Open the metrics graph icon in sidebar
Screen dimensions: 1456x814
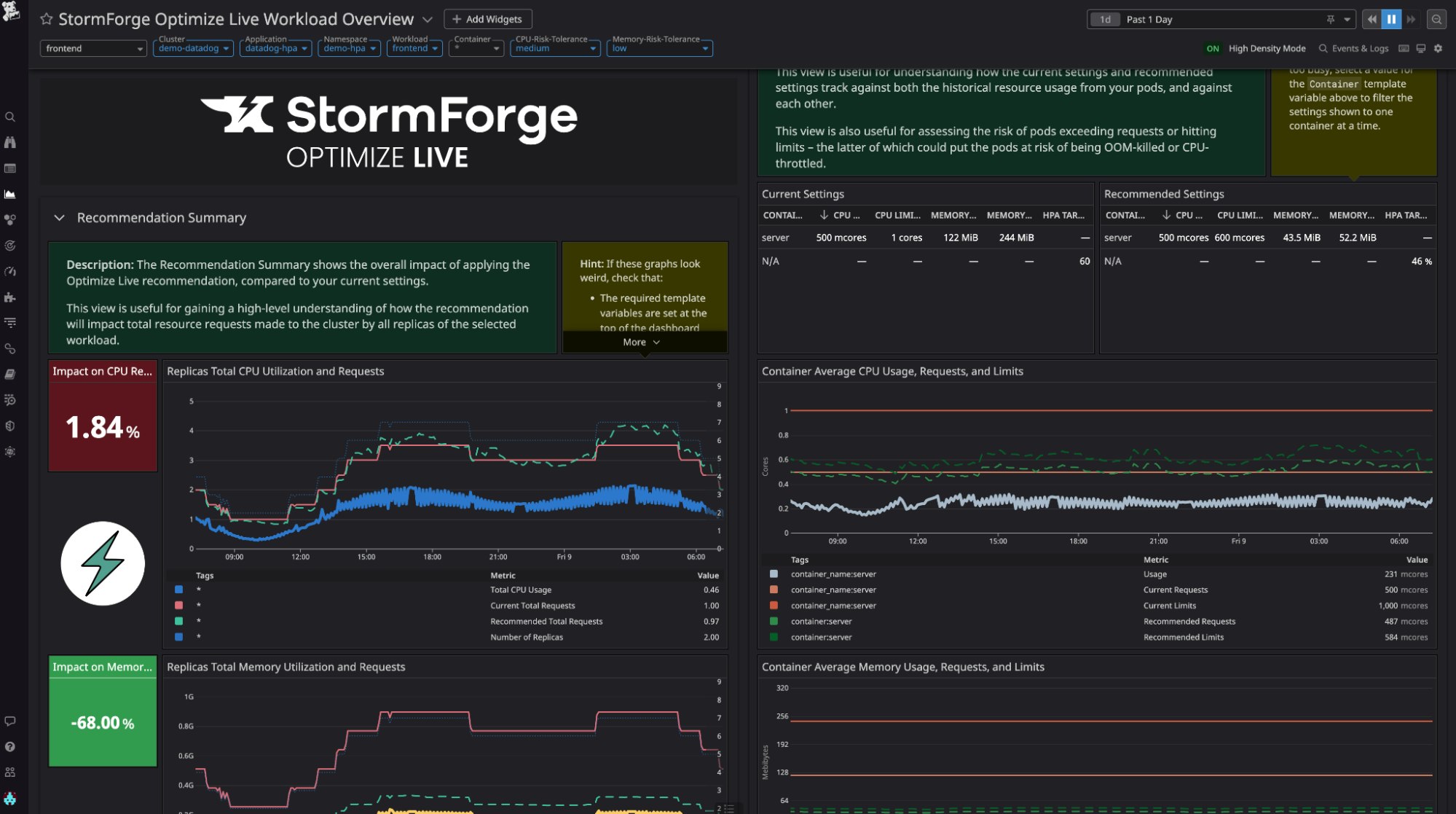(10, 194)
